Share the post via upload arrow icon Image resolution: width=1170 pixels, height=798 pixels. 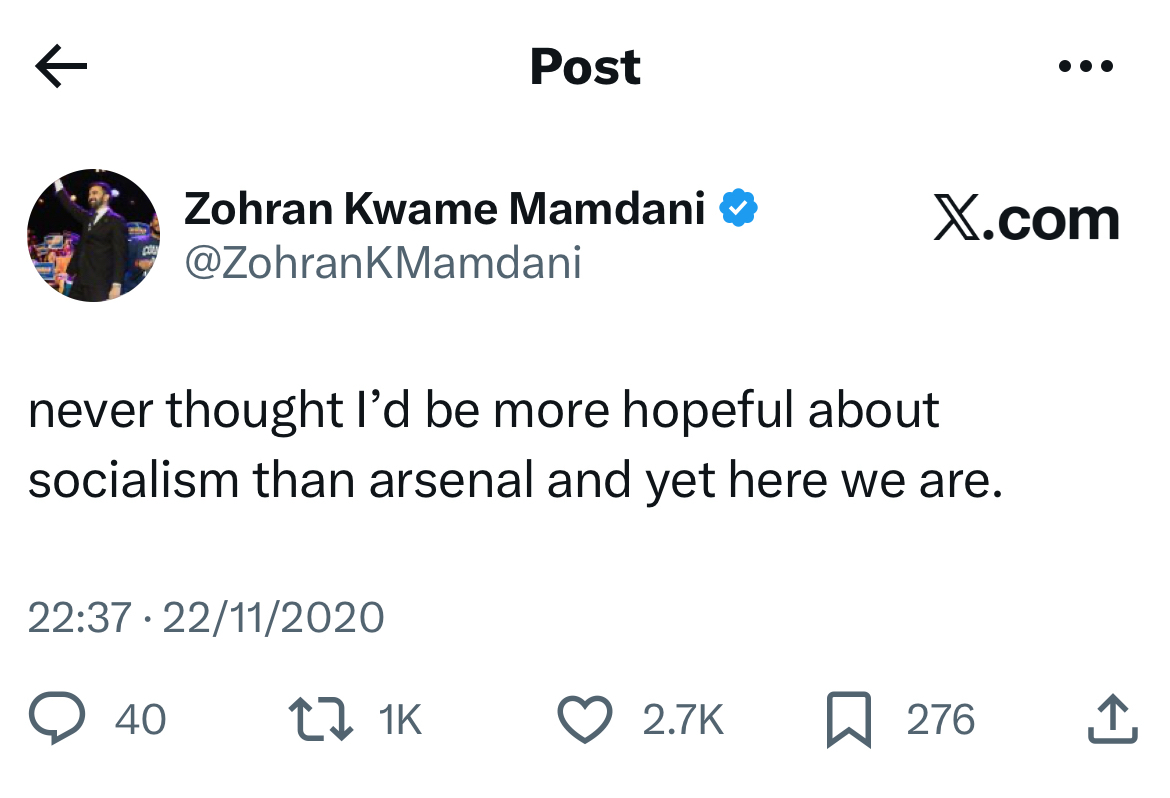tap(1112, 720)
